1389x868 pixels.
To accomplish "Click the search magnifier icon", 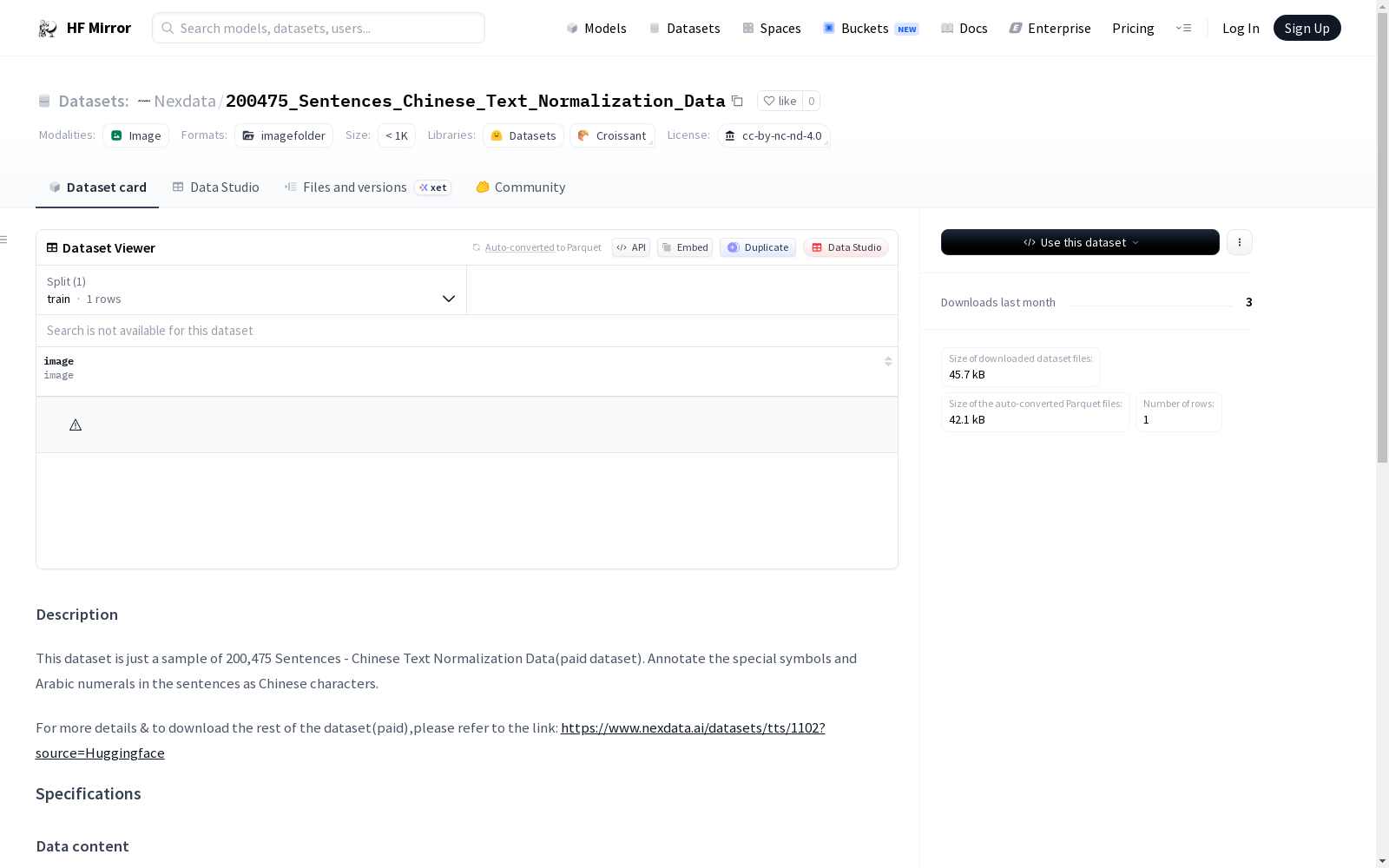I will coord(168,28).
